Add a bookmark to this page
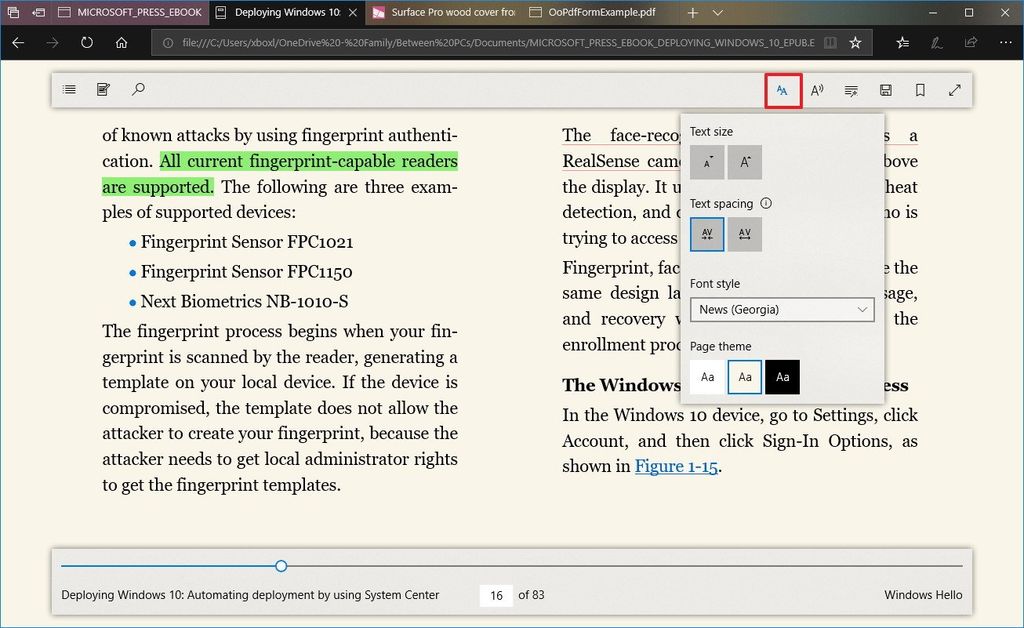Image resolution: width=1024 pixels, height=628 pixels. 920,89
